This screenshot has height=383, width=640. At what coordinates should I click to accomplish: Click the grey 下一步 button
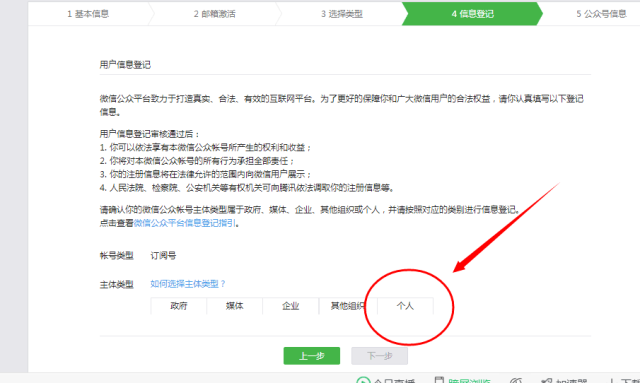pyautogui.click(x=380, y=356)
